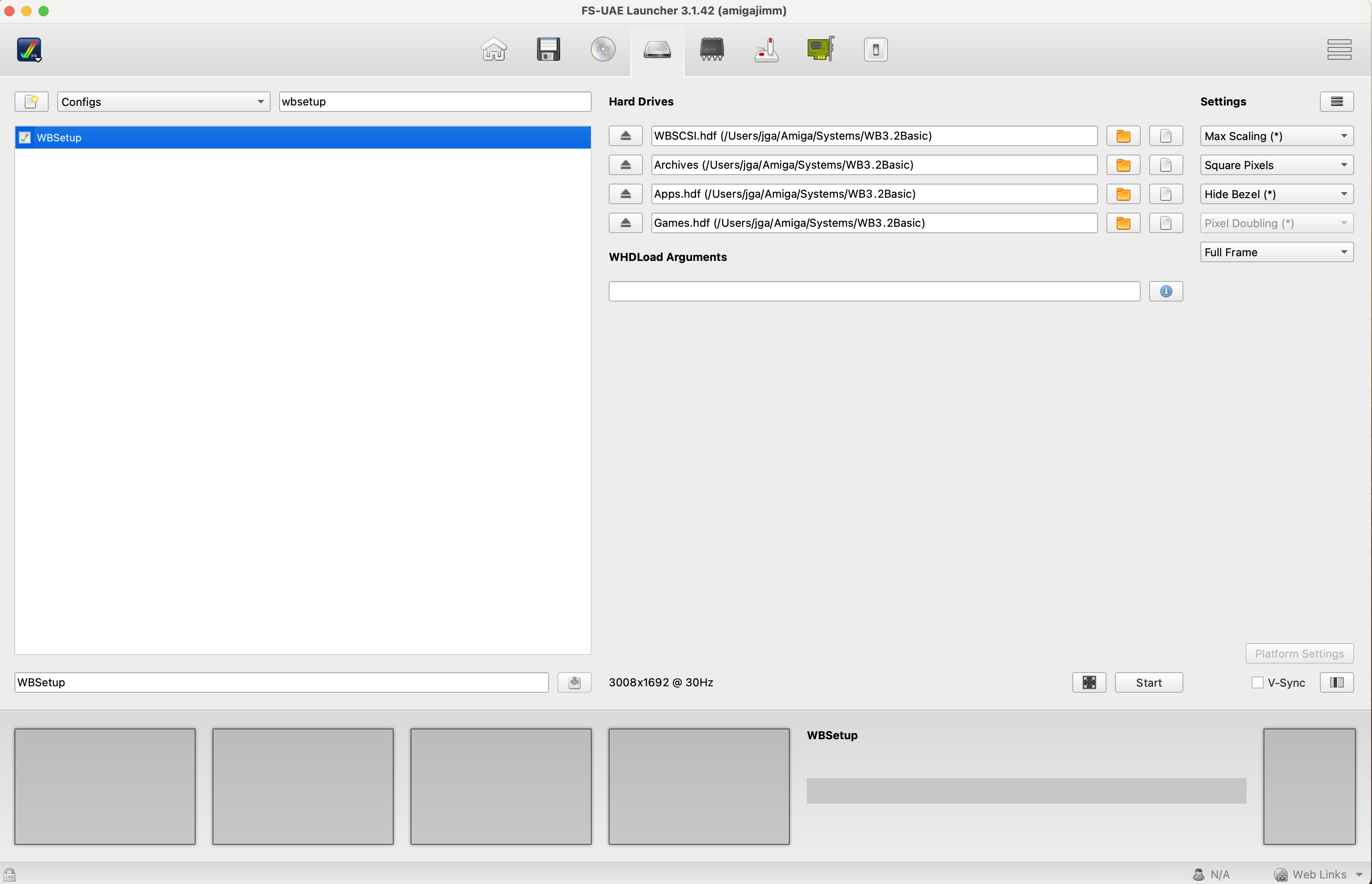
Task: Open the floppy drives tab icon
Action: (x=548, y=50)
